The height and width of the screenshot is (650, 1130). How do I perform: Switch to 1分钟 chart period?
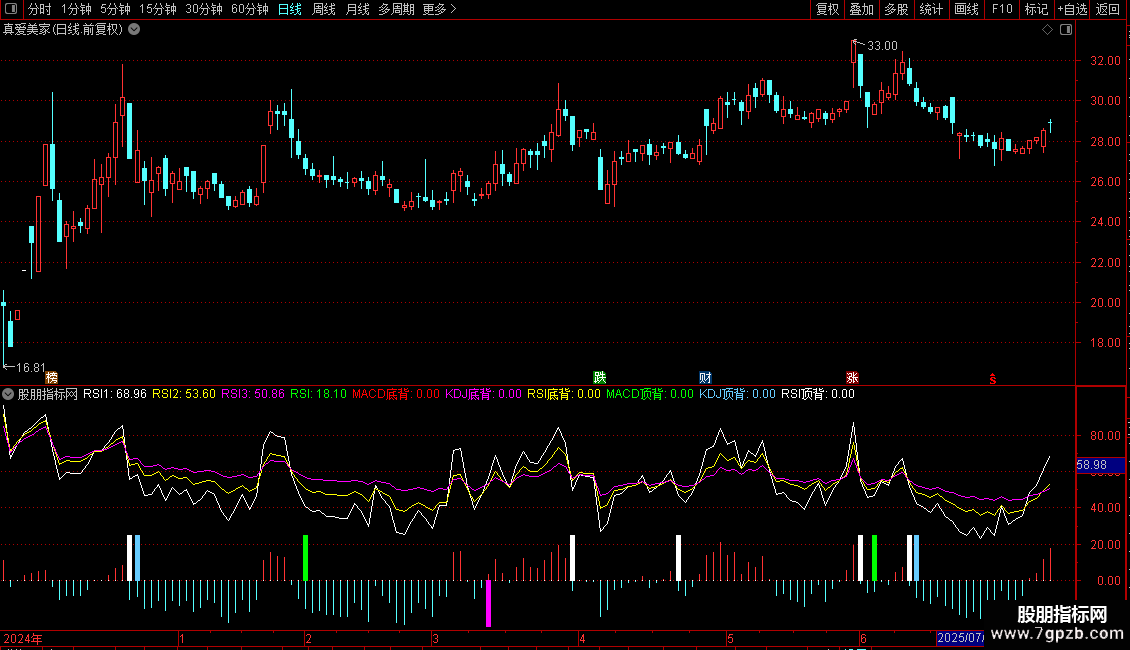[x=76, y=9]
